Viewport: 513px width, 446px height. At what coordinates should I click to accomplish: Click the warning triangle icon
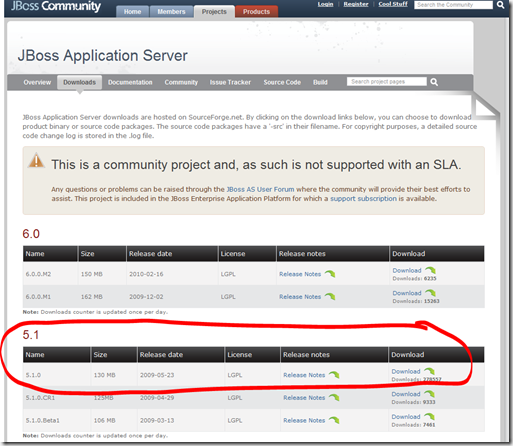point(36,160)
